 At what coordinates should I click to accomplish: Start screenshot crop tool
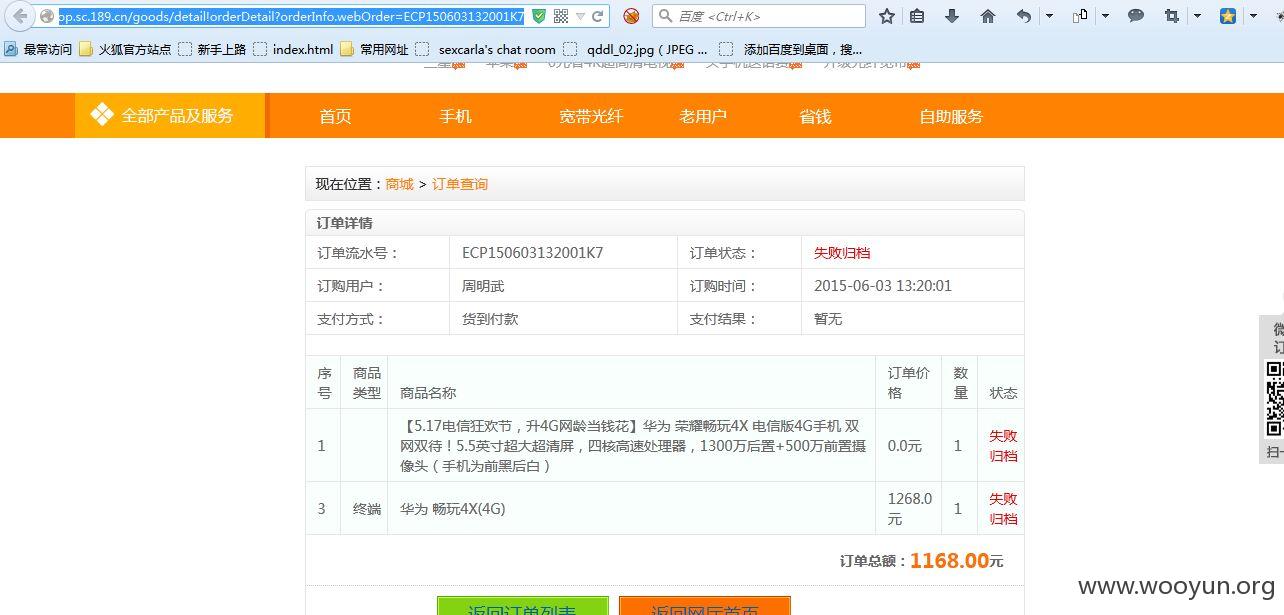tap(1172, 16)
